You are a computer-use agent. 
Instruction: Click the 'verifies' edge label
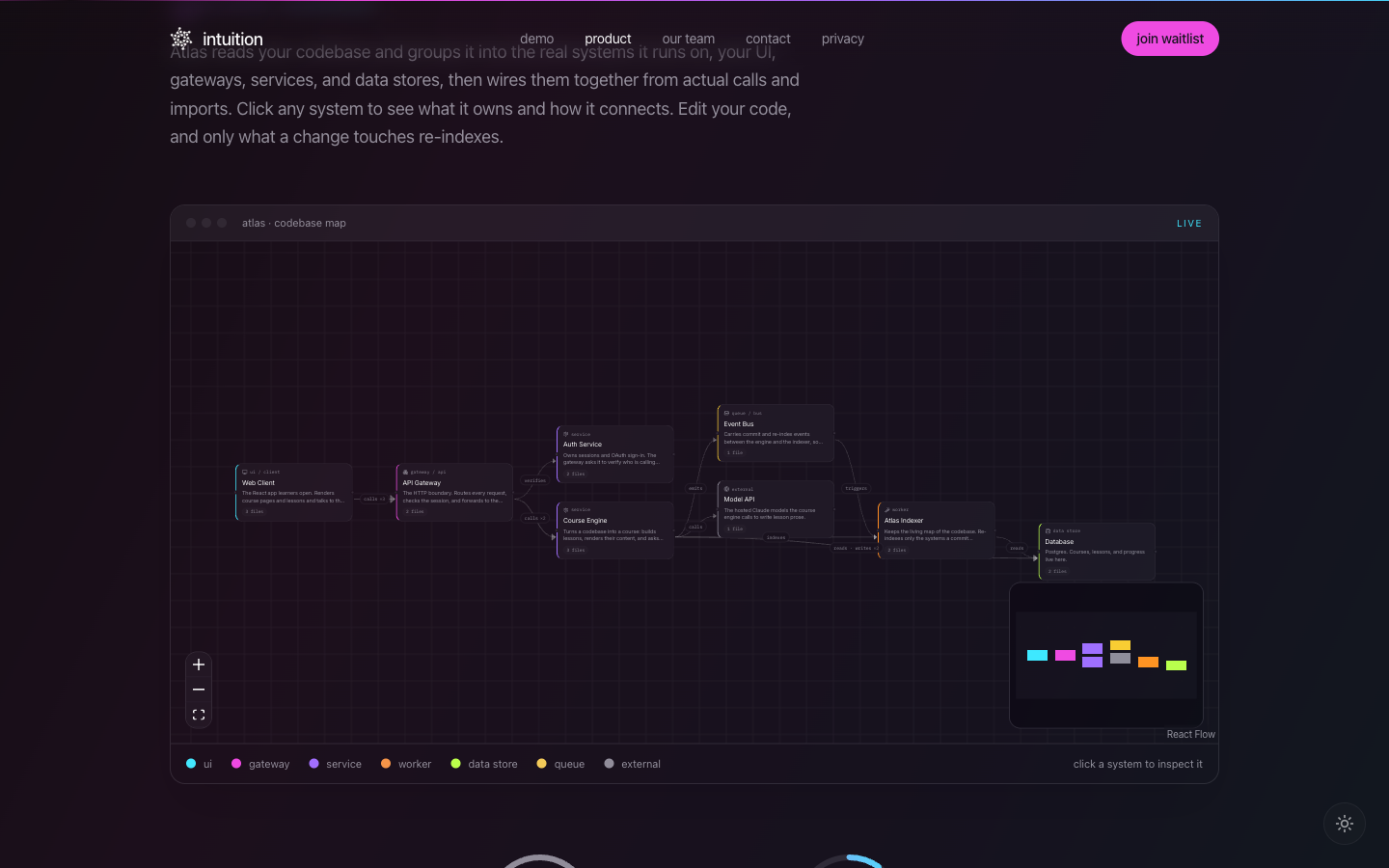534,480
